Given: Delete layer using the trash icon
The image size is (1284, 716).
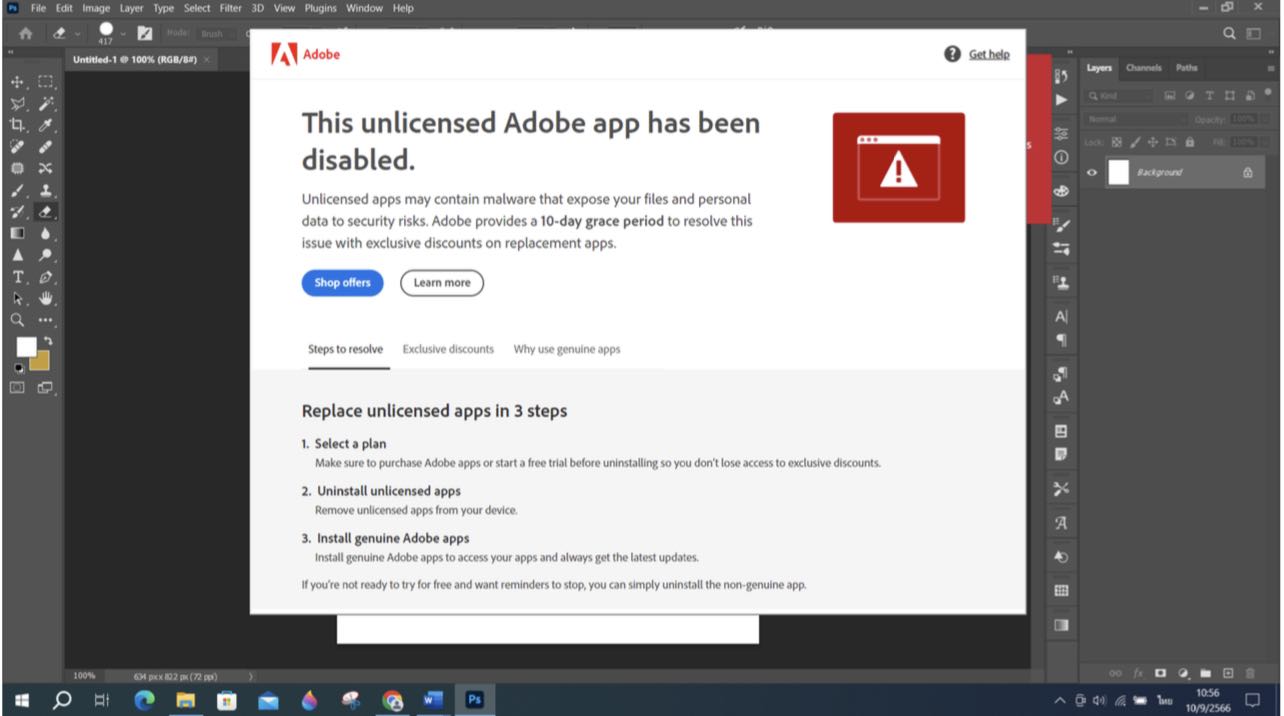Looking at the screenshot, I should click(x=1250, y=673).
